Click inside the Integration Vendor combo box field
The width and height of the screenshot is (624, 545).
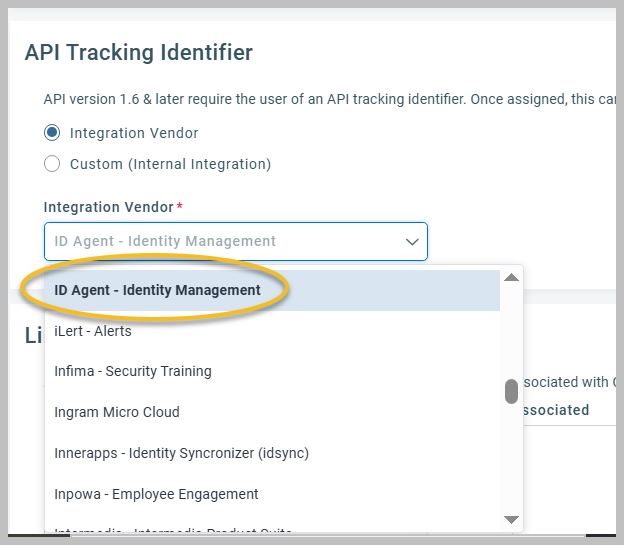coord(220,241)
